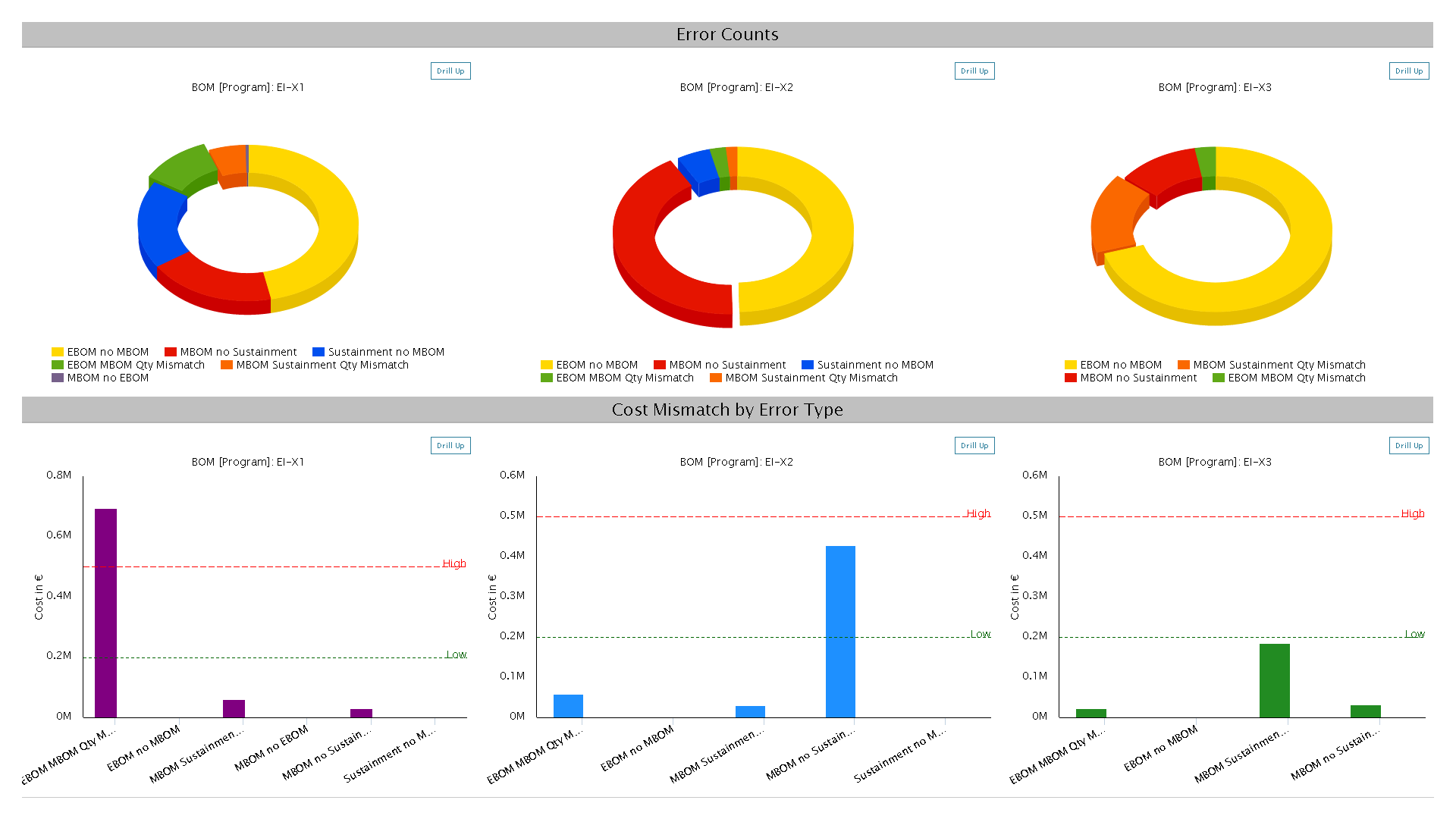The height and width of the screenshot is (819, 1456).
Task: Click the Cost Mismatch by Error Type header
Action: 727,409
